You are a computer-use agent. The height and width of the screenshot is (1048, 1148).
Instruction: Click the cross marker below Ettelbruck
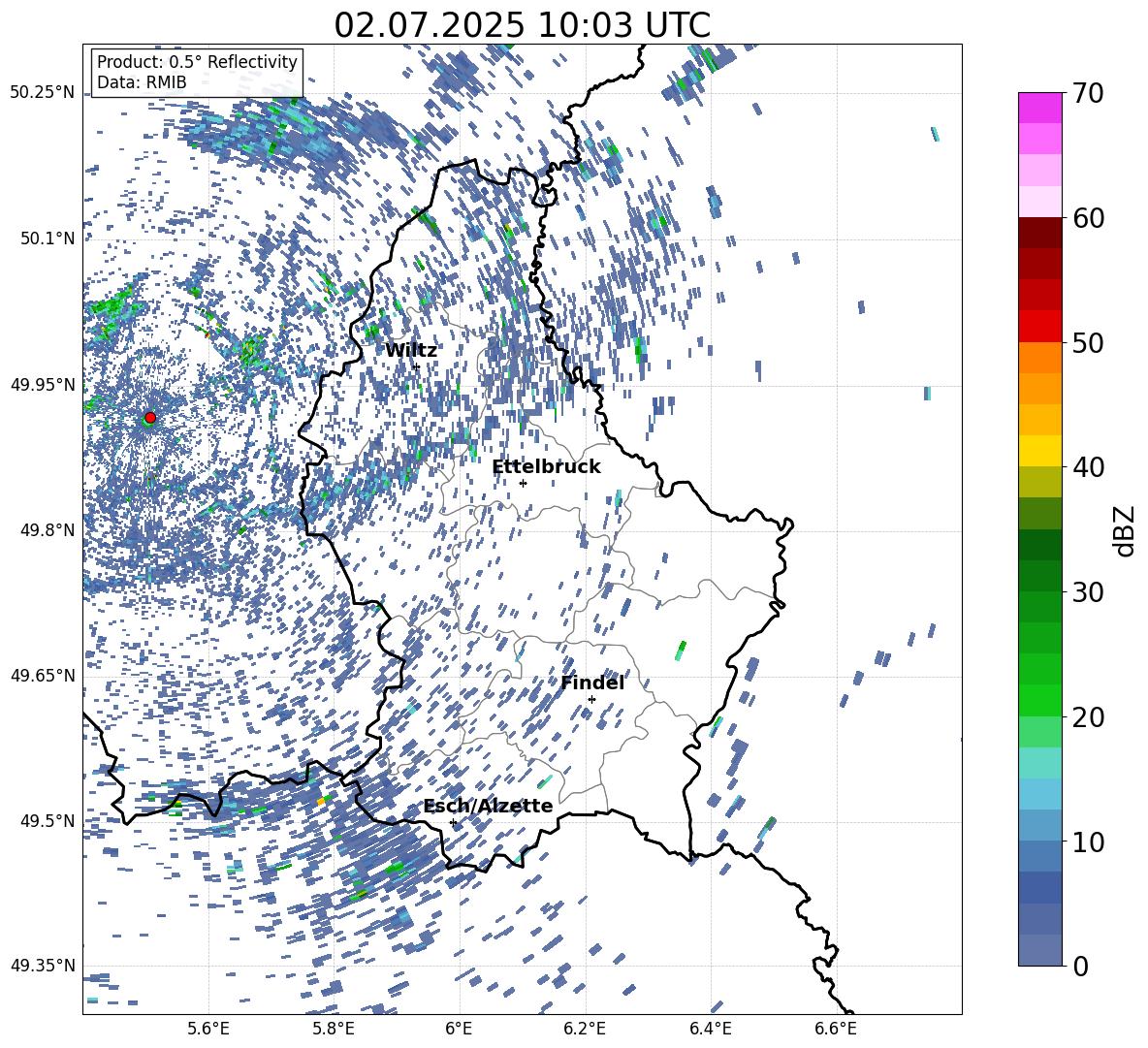click(523, 483)
